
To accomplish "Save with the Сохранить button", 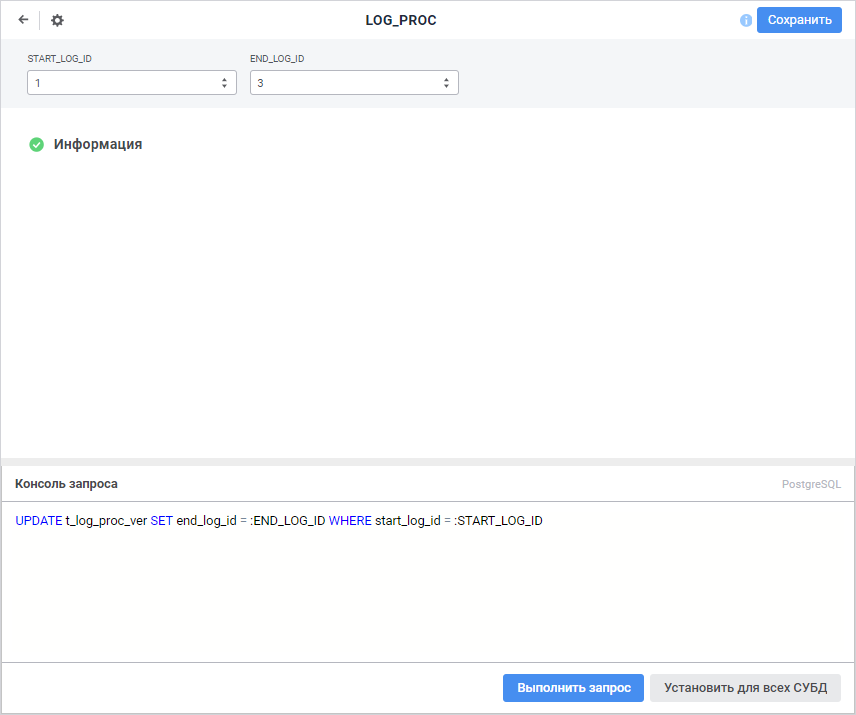I will (799, 20).
